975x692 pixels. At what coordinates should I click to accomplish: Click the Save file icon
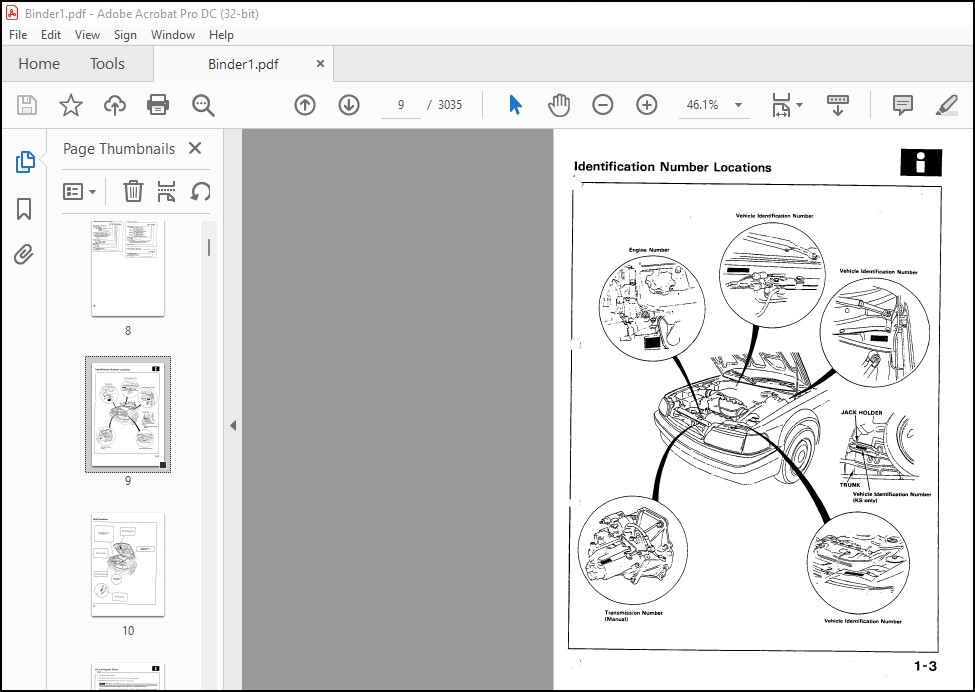[x=27, y=105]
